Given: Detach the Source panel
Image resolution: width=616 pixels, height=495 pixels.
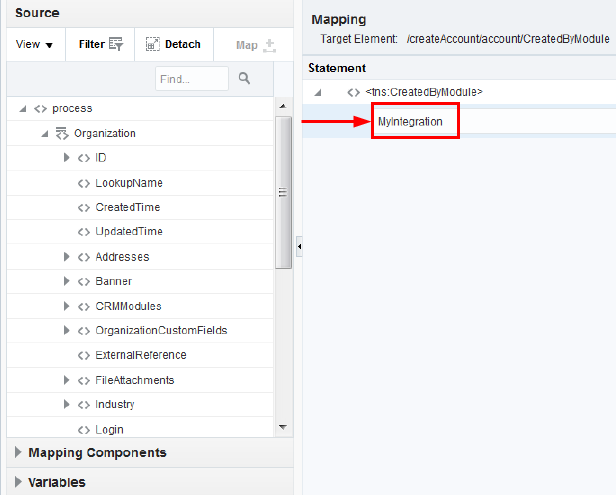Looking at the screenshot, I should [x=173, y=44].
